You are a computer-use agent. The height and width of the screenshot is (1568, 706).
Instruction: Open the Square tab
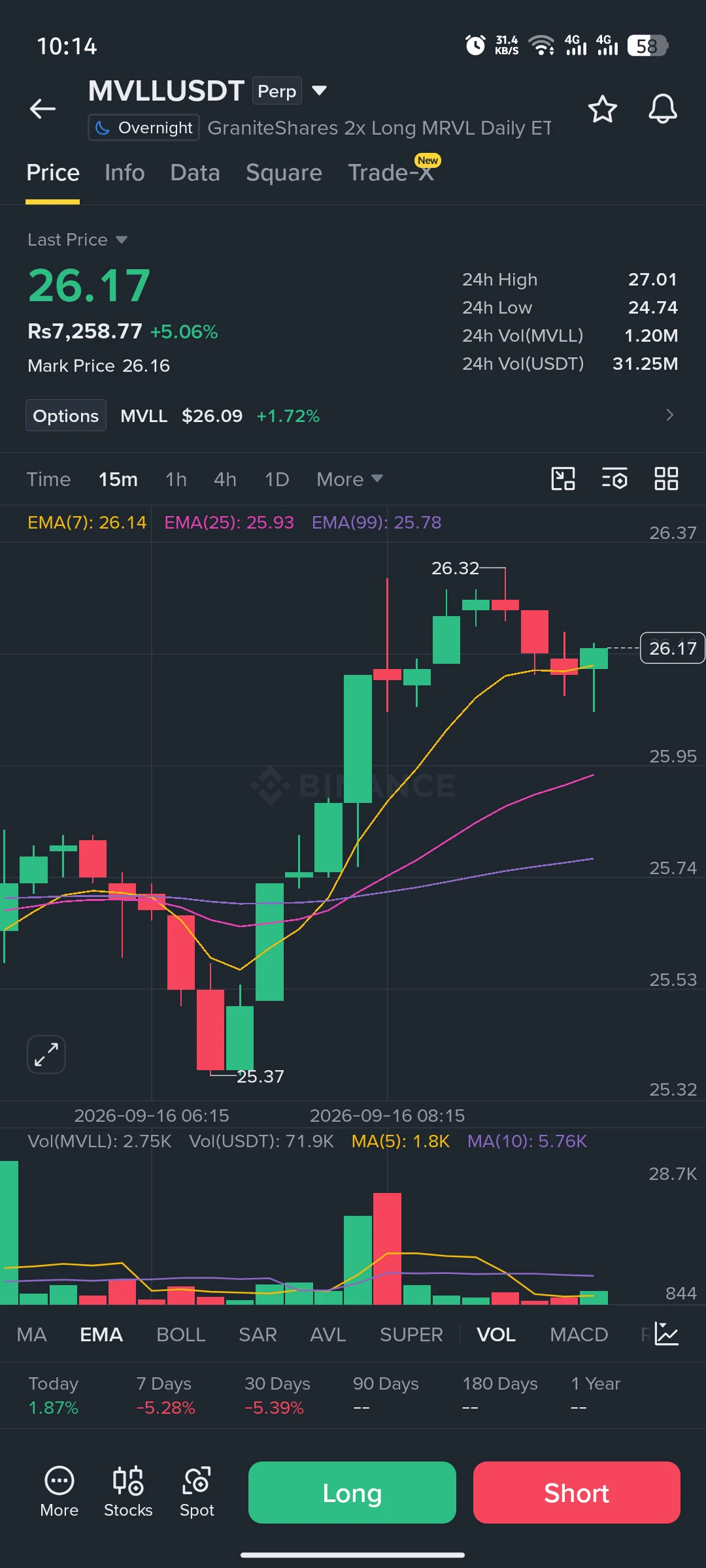(284, 173)
